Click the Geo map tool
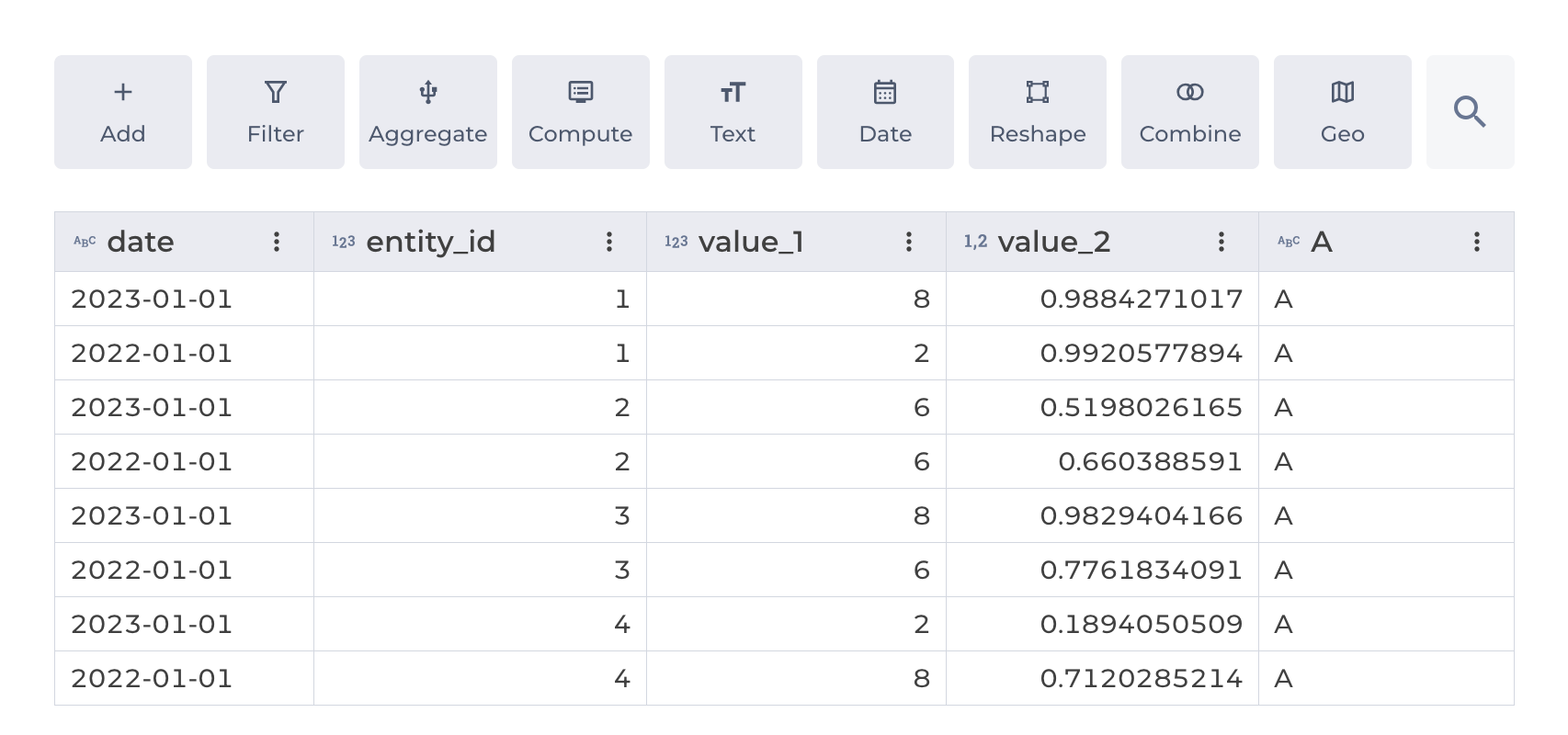Viewport: 1568px width, 735px height. click(1342, 93)
